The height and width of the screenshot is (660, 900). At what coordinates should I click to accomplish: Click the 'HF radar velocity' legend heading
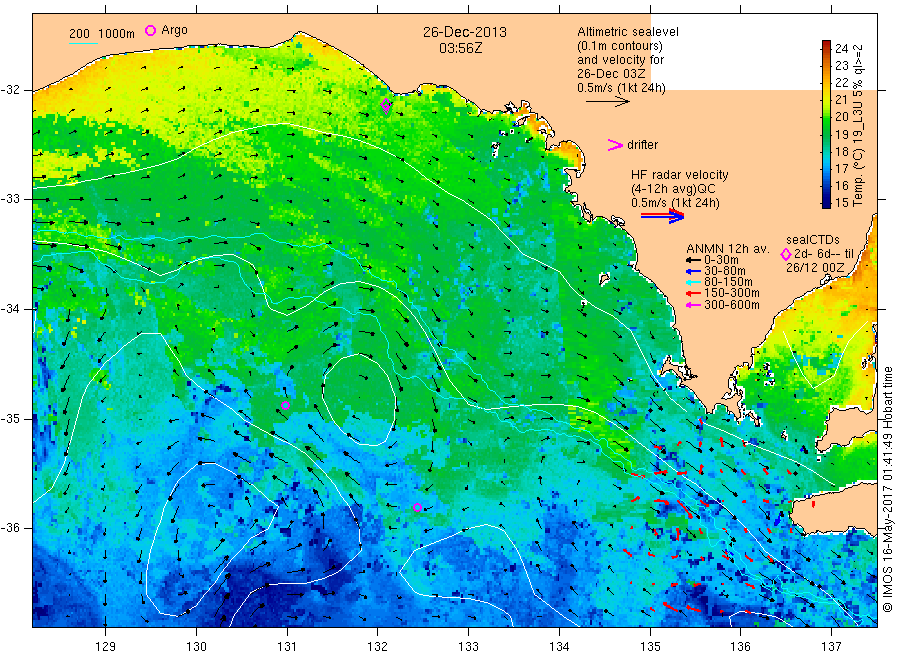point(680,174)
